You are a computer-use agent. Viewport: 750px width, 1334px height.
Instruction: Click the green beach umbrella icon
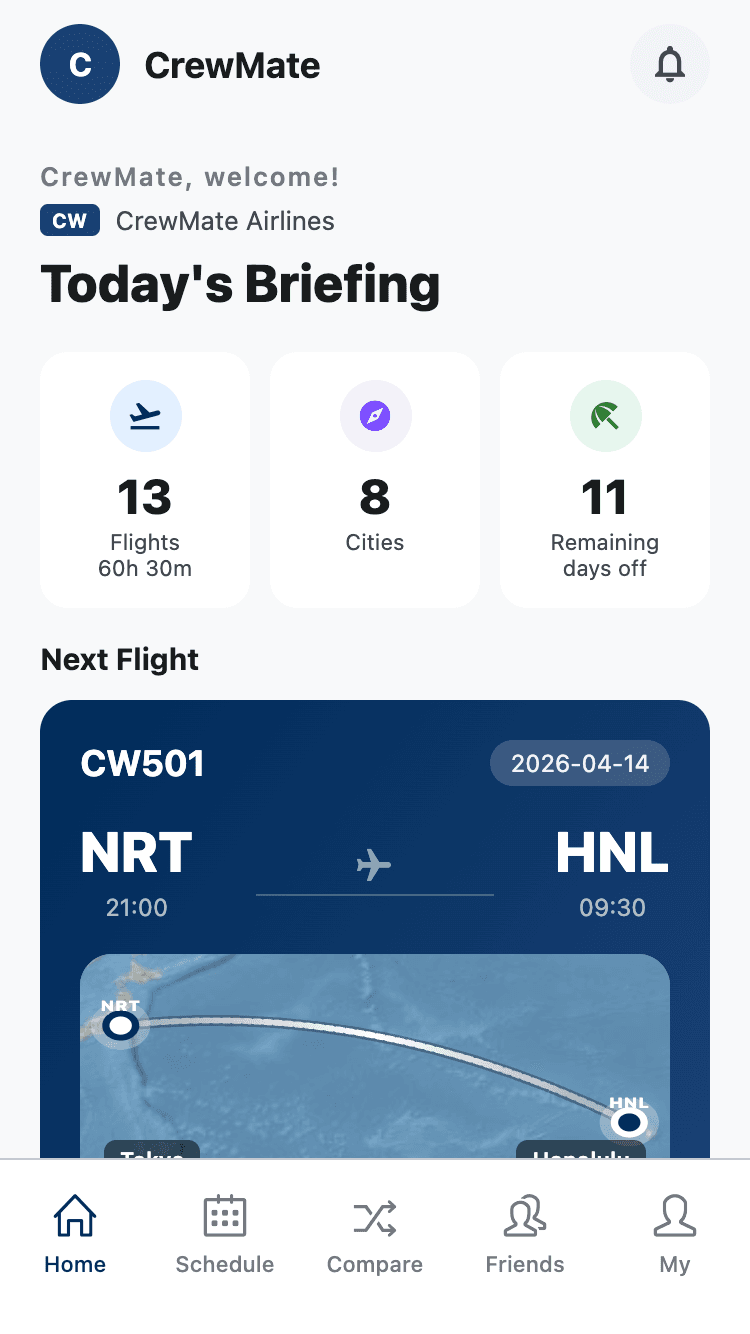click(605, 416)
